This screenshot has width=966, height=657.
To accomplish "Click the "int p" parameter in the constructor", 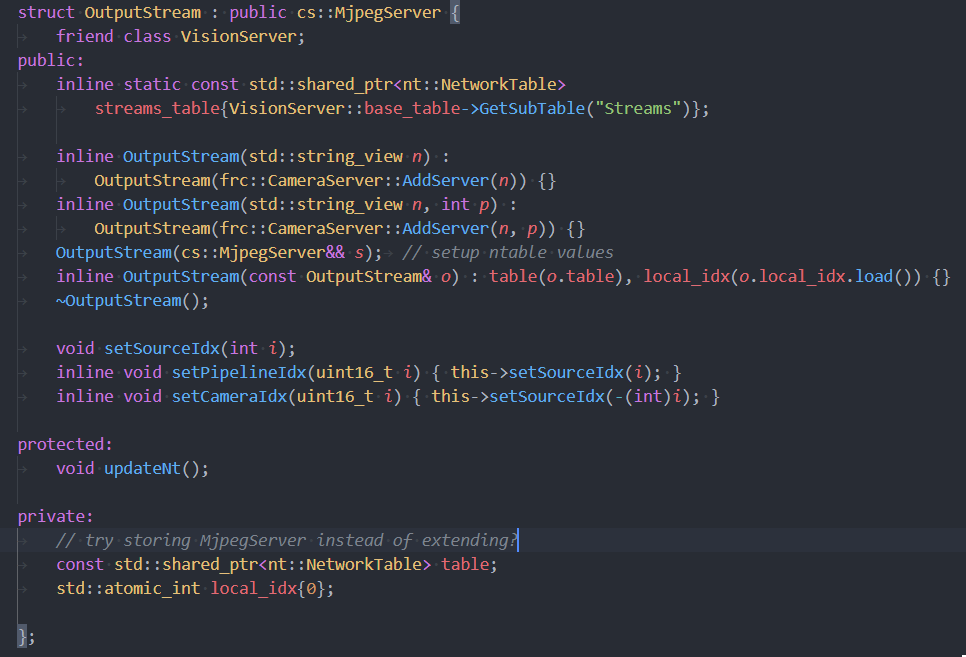I will pos(469,204).
